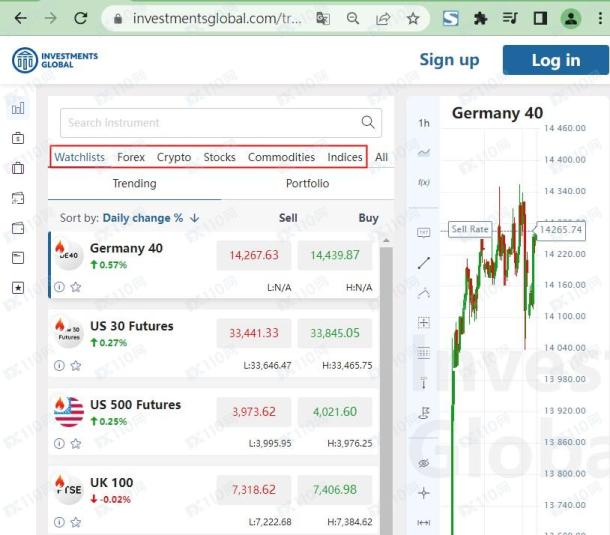Viewport: 610px width, 535px height.
Task: Click the Search instrument field
Action: [221, 123]
